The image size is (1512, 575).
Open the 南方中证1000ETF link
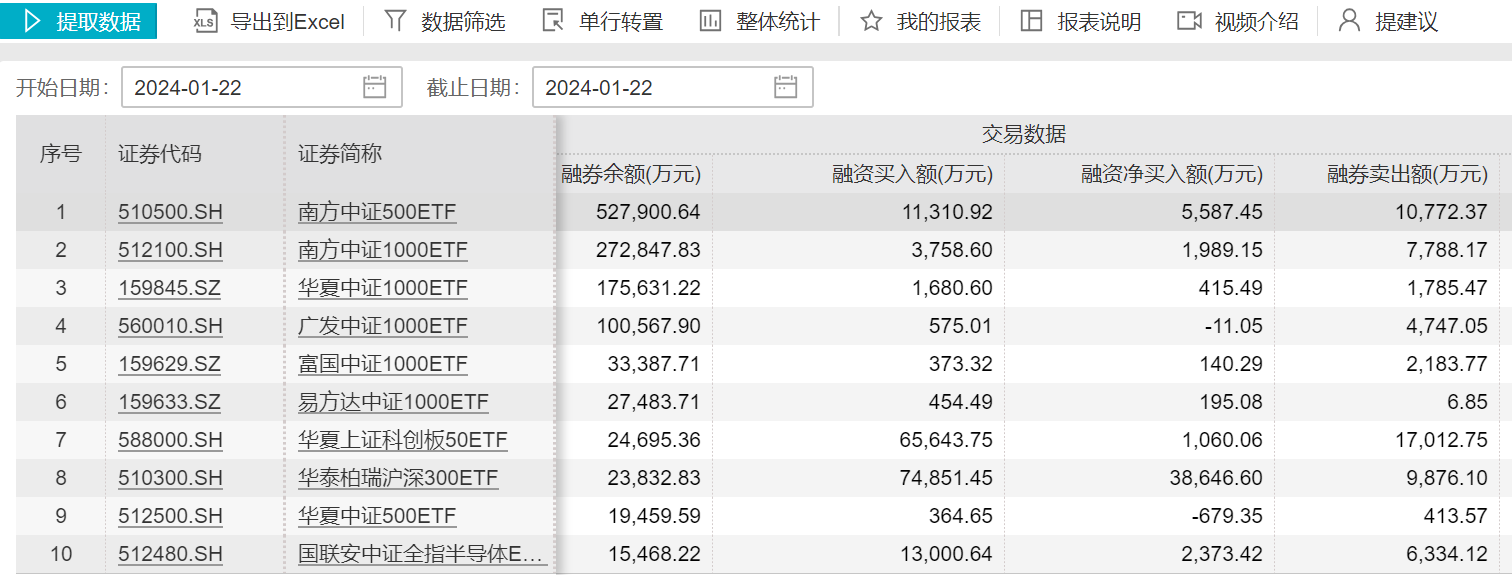pyautogui.click(x=382, y=250)
